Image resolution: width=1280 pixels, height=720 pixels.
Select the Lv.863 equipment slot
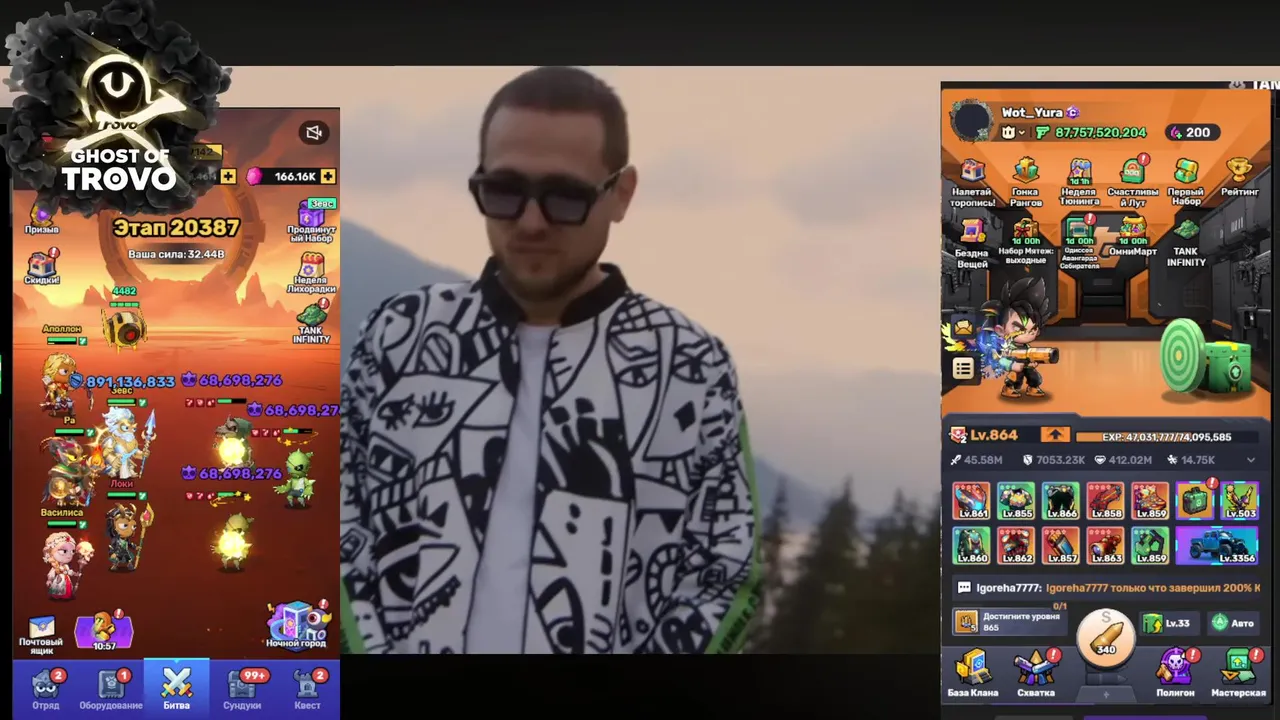click(x=1105, y=546)
